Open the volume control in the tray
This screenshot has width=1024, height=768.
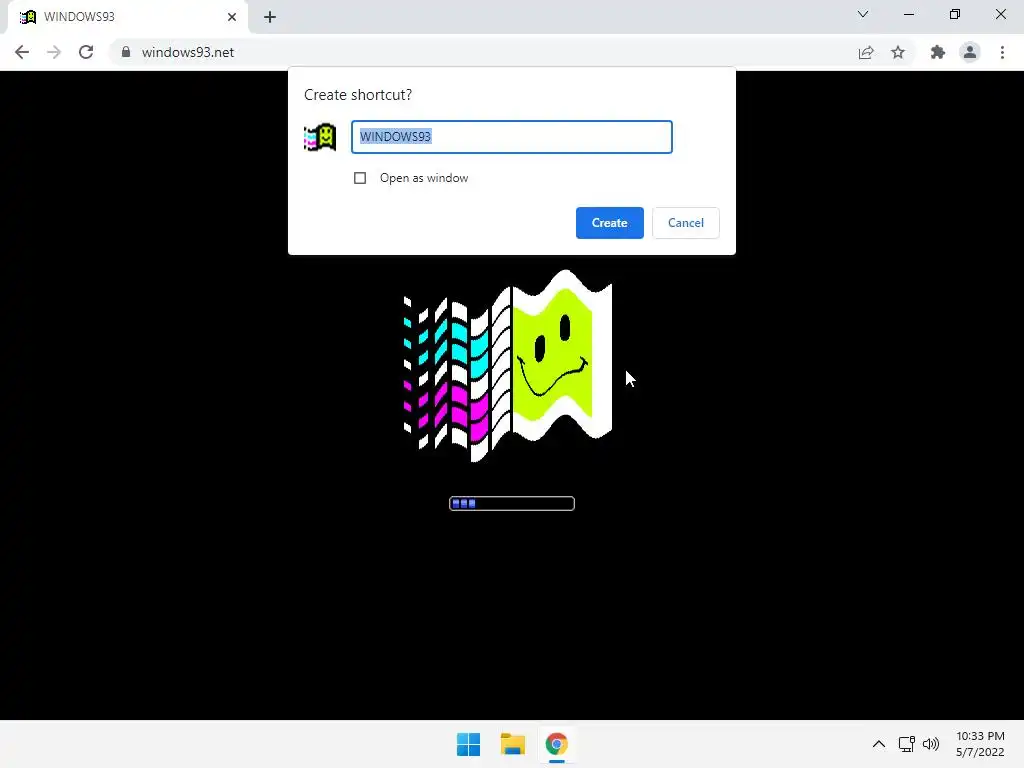pos(931,744)
